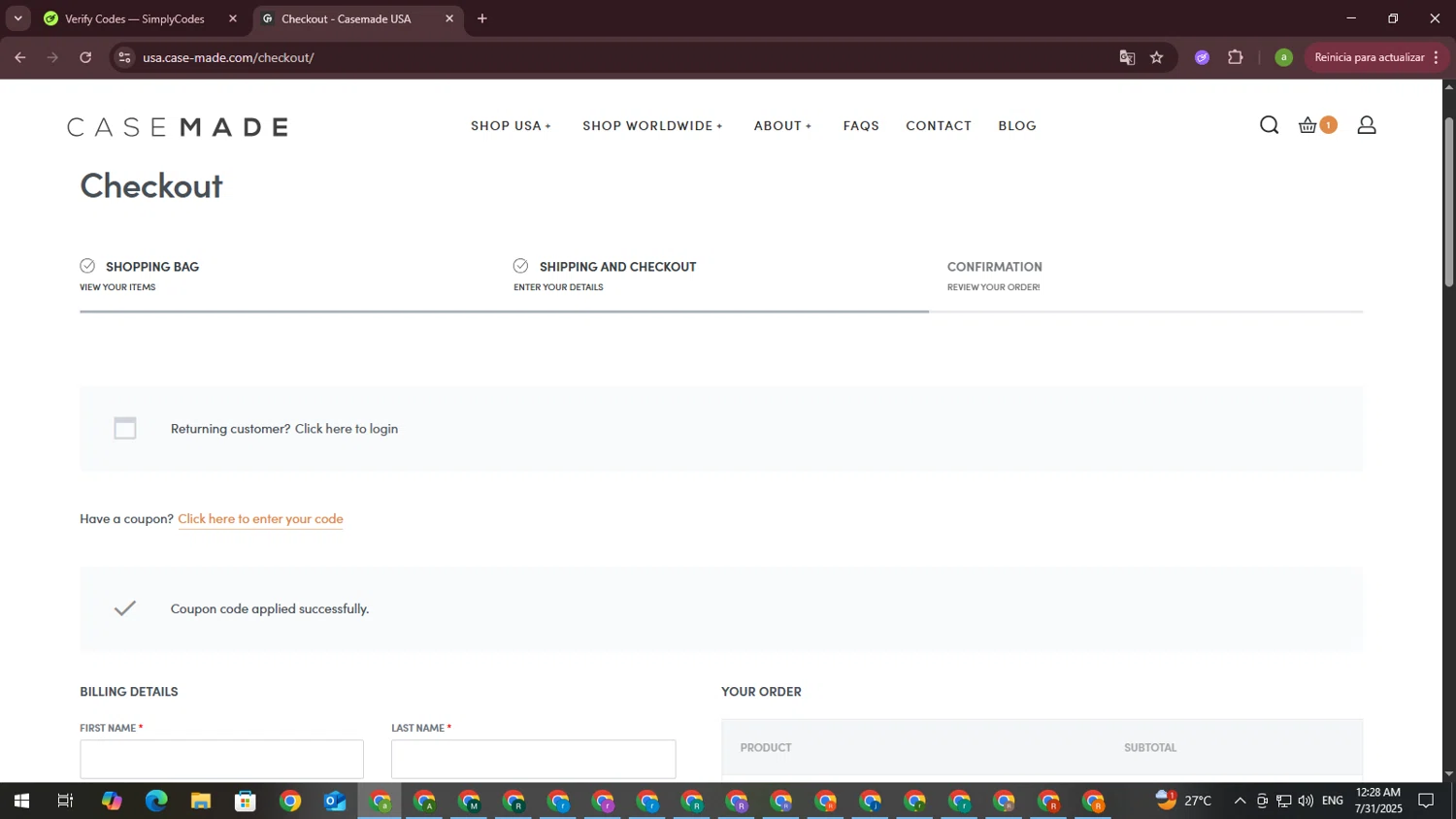
Task: Focus the Last Name input field
Action: 533,759
